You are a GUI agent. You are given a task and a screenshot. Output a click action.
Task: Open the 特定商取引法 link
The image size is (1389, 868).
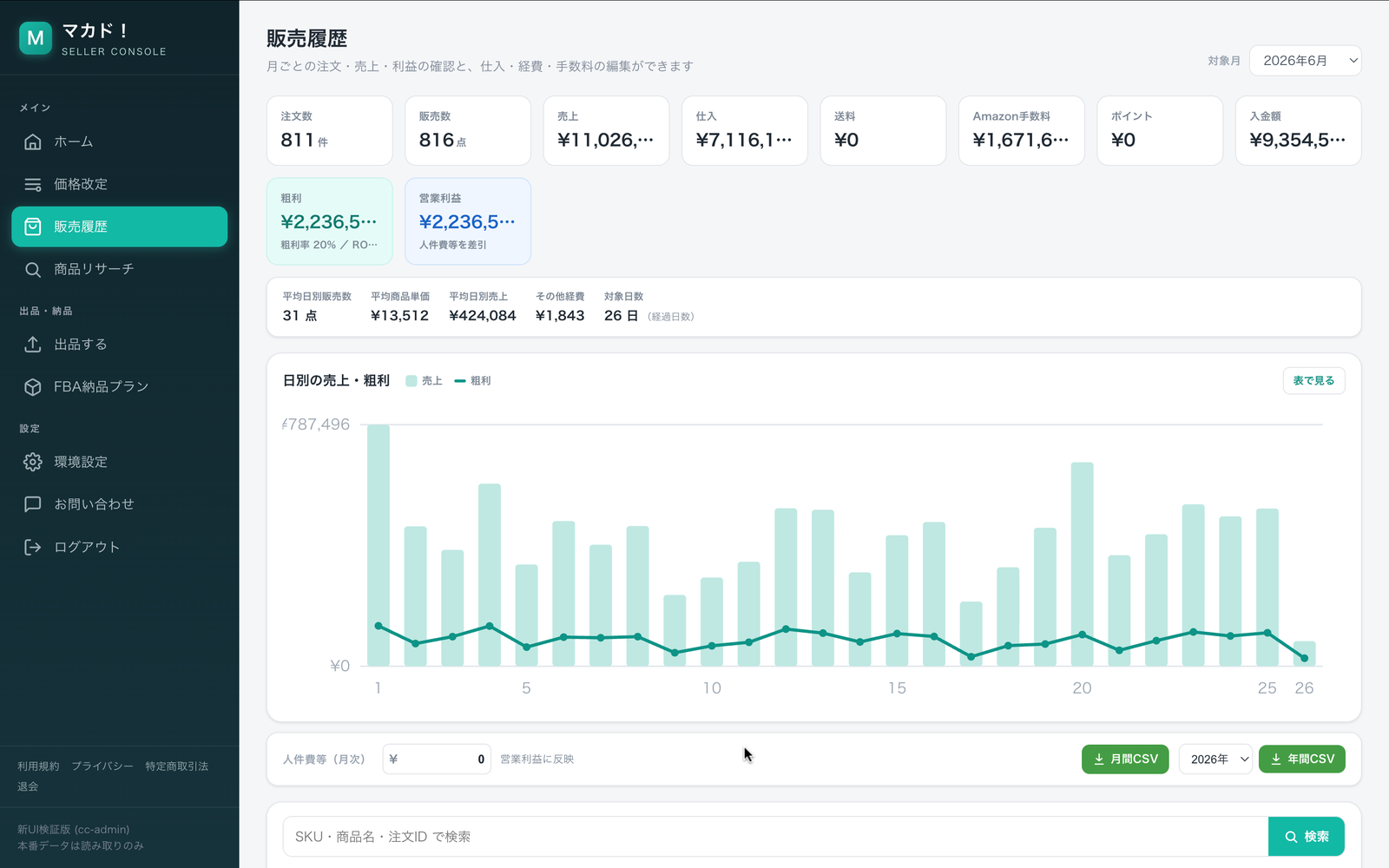tap(177, 766)
